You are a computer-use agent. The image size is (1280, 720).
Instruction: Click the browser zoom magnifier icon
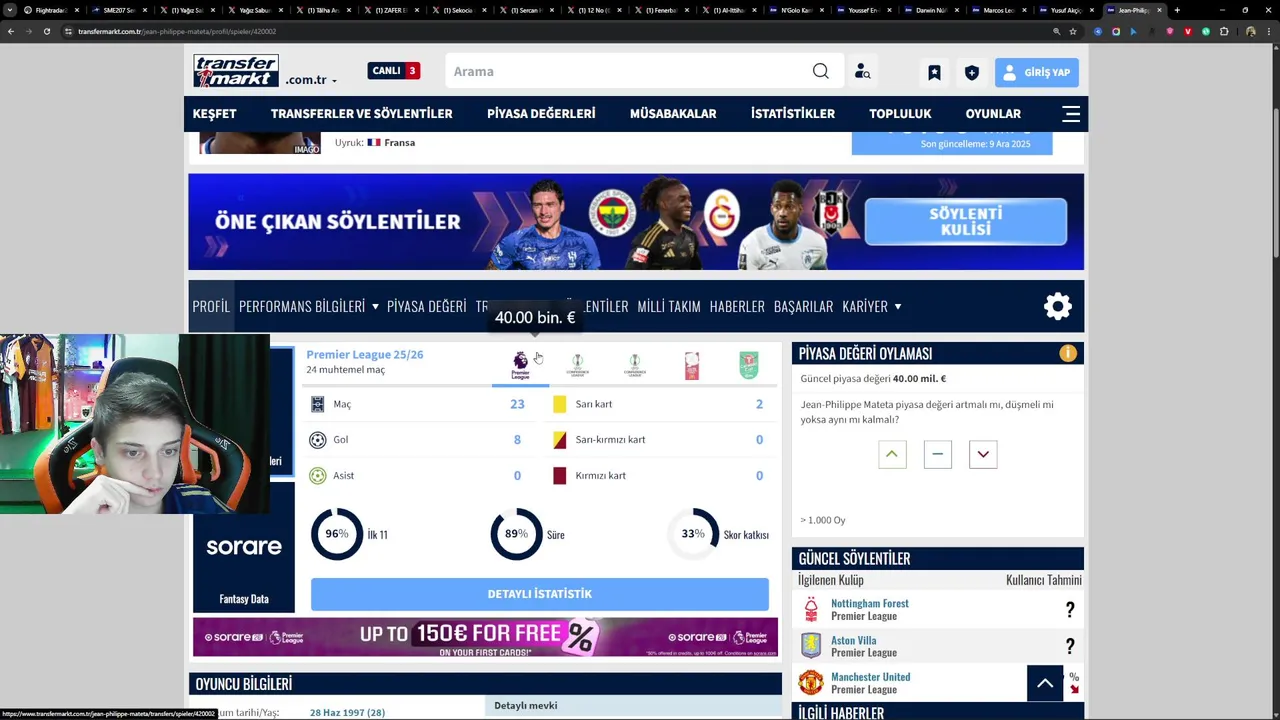pyautogui.click(x=1056, y=31)
